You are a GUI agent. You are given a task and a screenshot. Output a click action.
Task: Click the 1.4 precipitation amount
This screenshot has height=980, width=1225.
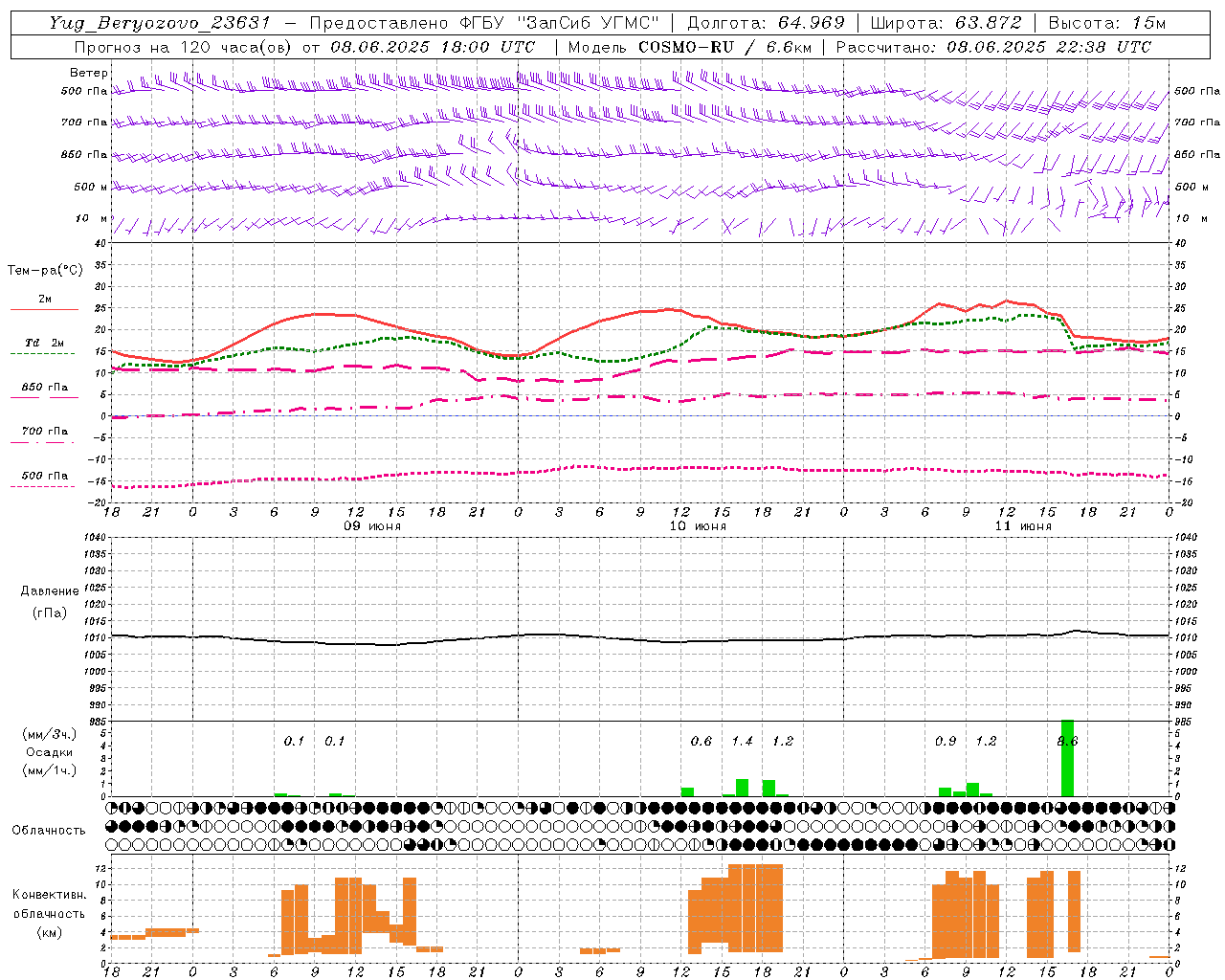click(743, 742)
